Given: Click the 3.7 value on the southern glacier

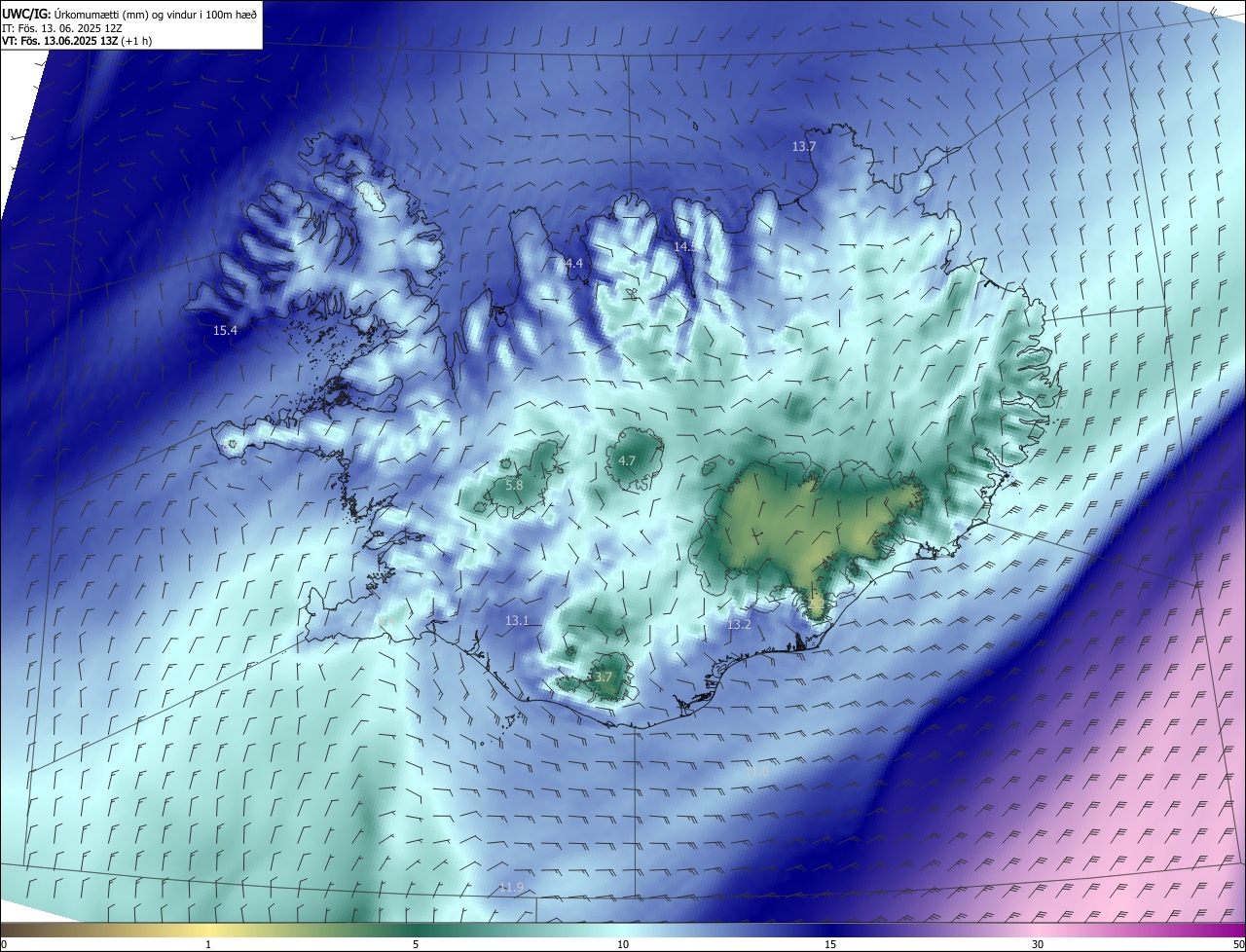Looking at the screenshot, I should pos(603,677).
